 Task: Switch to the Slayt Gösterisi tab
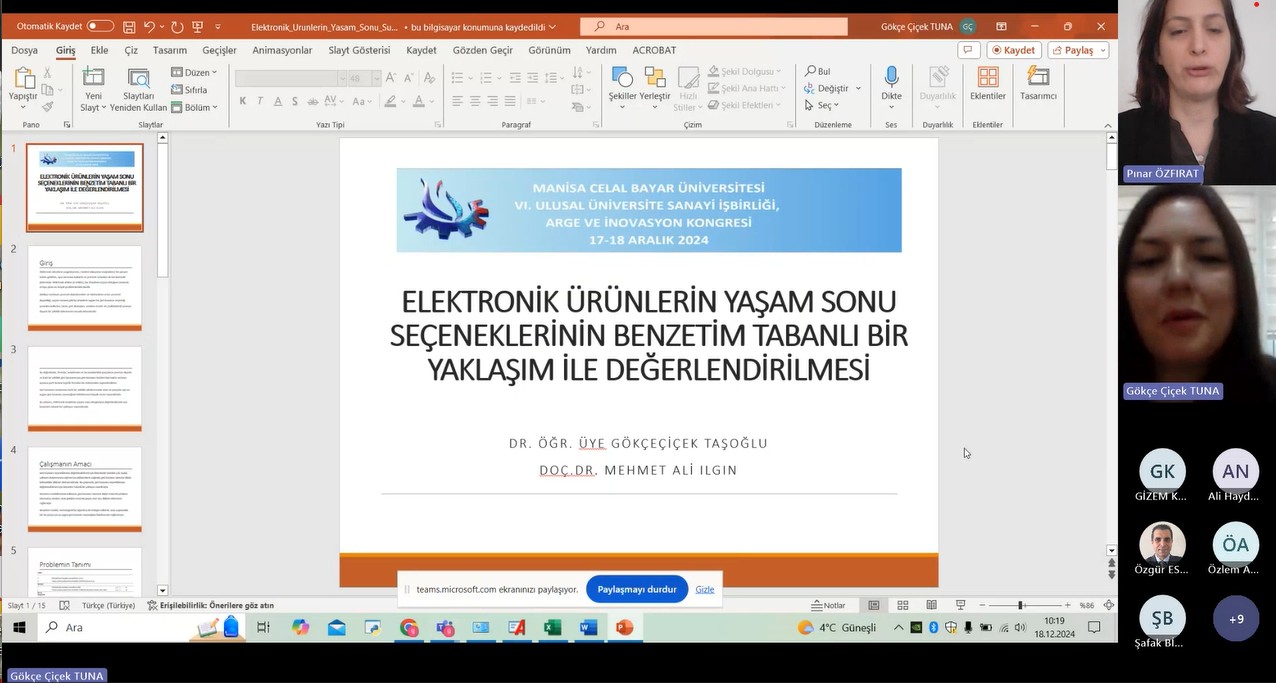[359, 50]
